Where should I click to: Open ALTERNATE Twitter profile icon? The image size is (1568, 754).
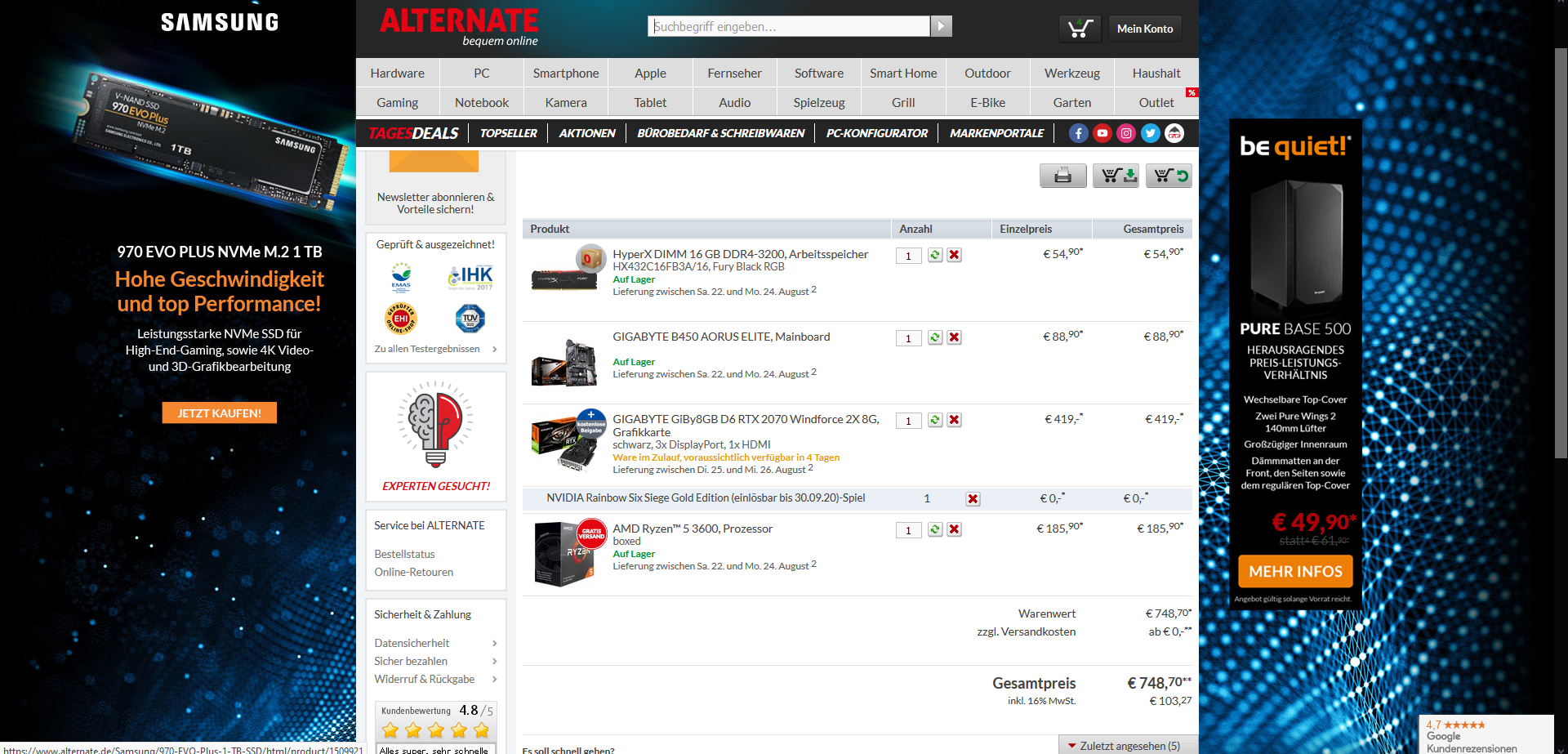(1151, 133)
